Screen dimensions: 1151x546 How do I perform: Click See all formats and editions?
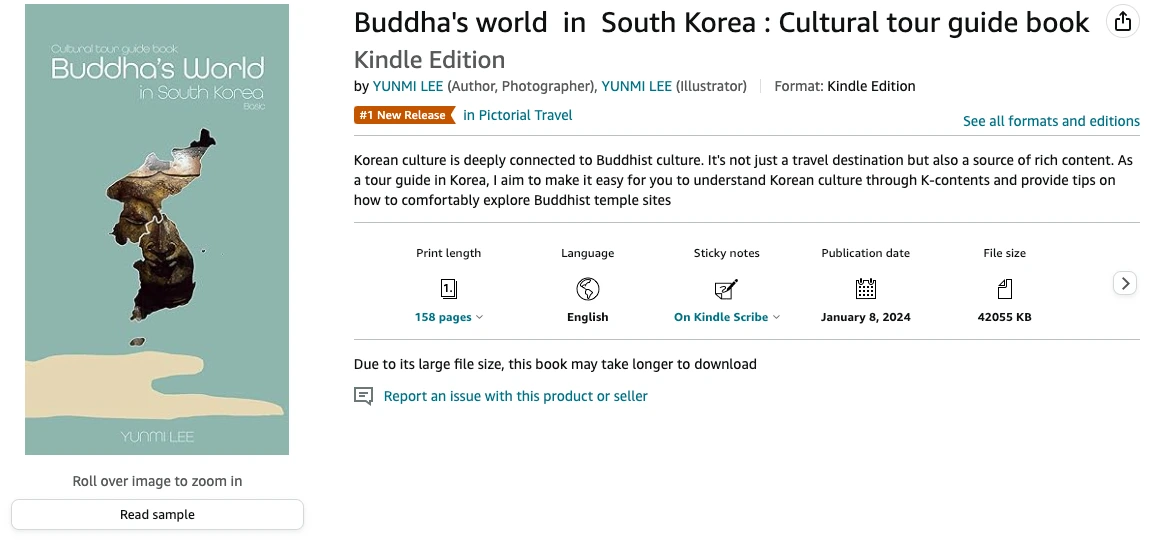pyautogui.click(x=1051, y=121)
